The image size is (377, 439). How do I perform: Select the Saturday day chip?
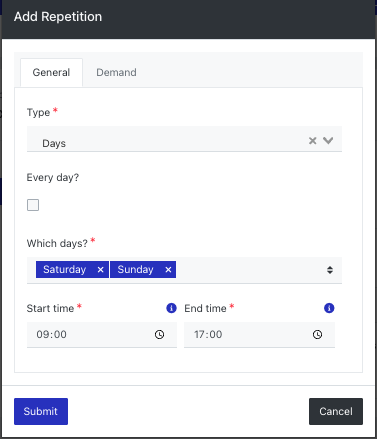[65, 269]
